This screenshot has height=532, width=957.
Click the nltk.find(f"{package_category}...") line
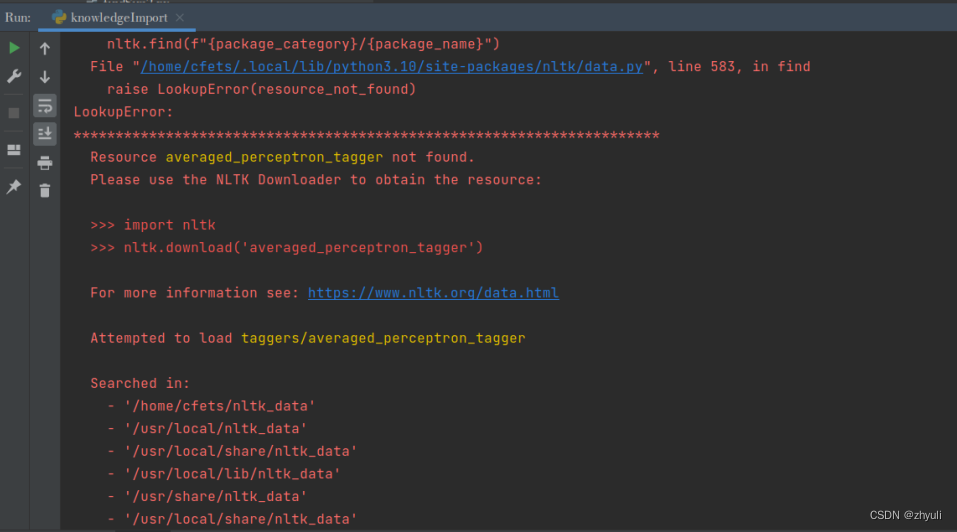tap(303, 44)
